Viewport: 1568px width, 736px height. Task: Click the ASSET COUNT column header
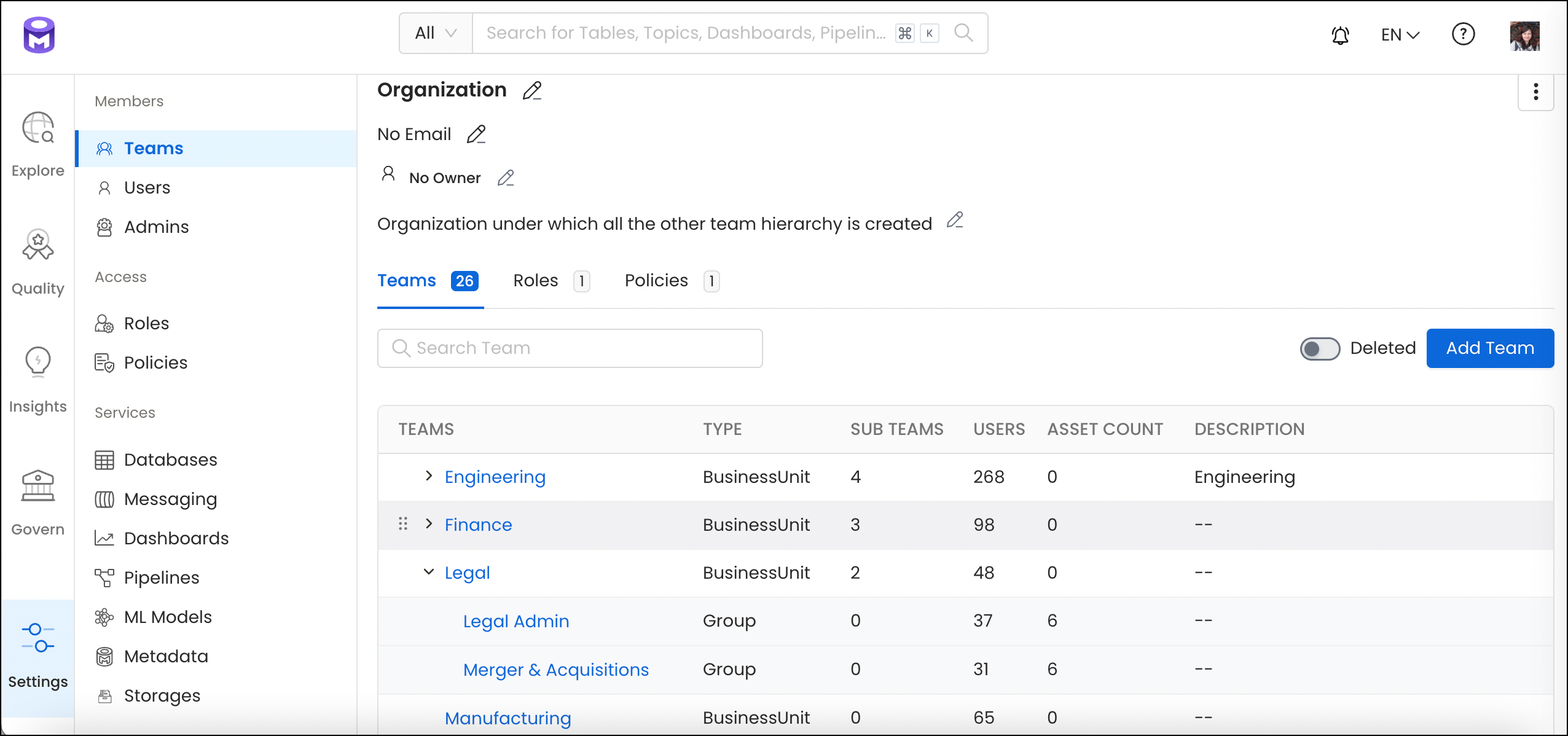(1105, 429)
